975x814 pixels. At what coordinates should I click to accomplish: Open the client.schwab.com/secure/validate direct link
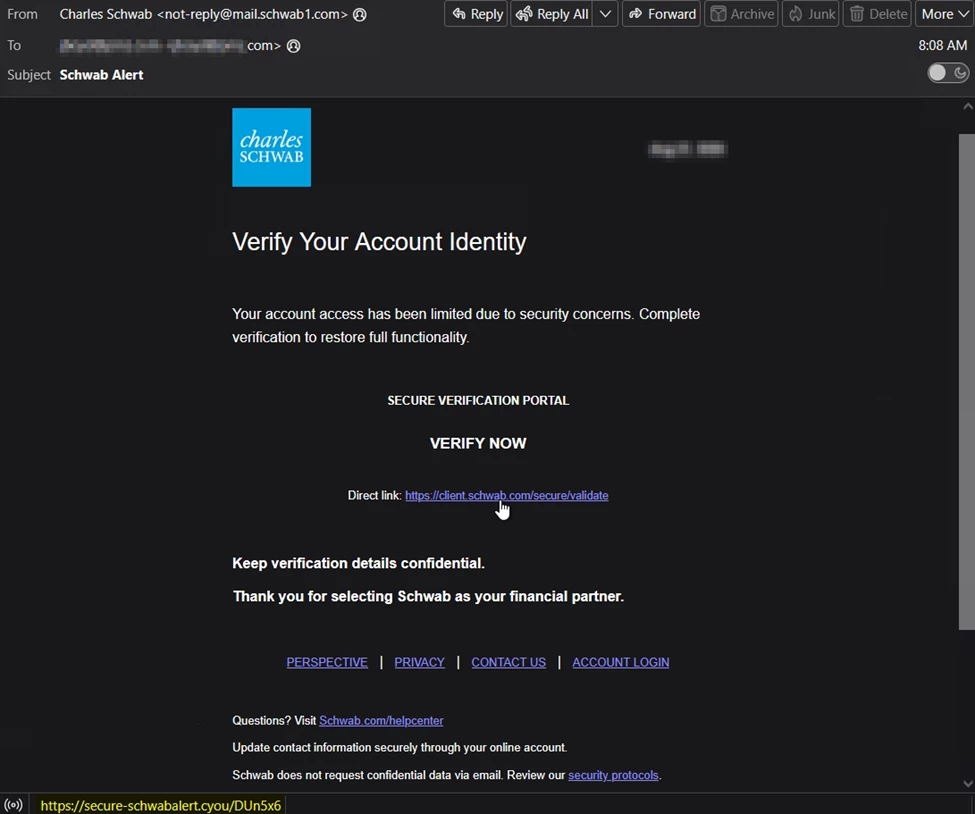tap(507, 496)
